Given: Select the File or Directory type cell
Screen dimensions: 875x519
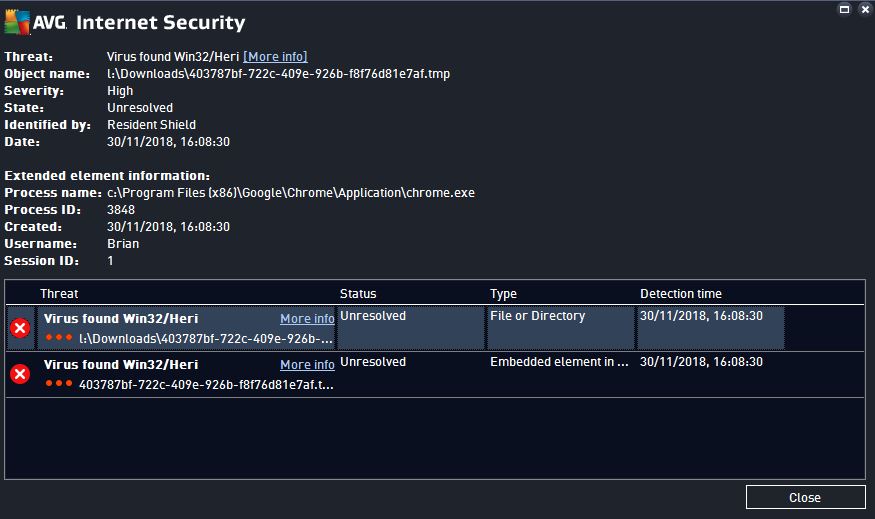Looking at the screenshot, I should coord(537,316).
